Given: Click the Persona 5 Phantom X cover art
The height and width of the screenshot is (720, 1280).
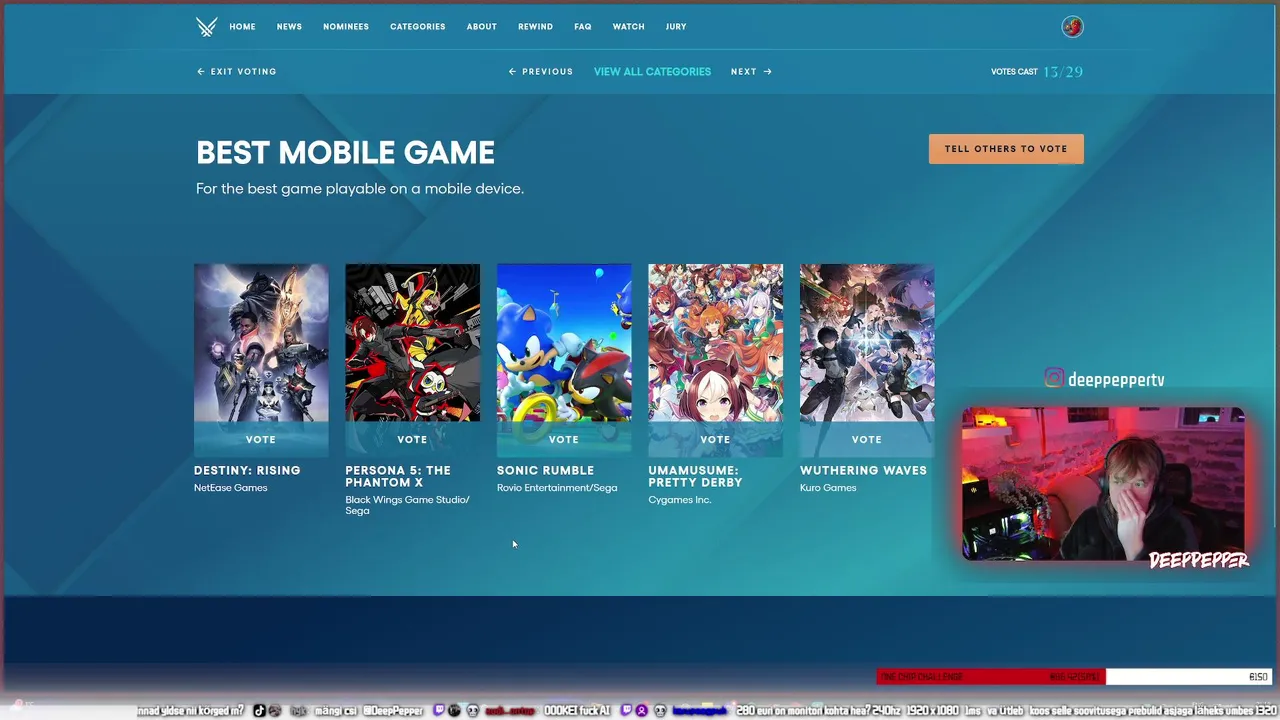Looking at the screenshot, I should (412, 343).
